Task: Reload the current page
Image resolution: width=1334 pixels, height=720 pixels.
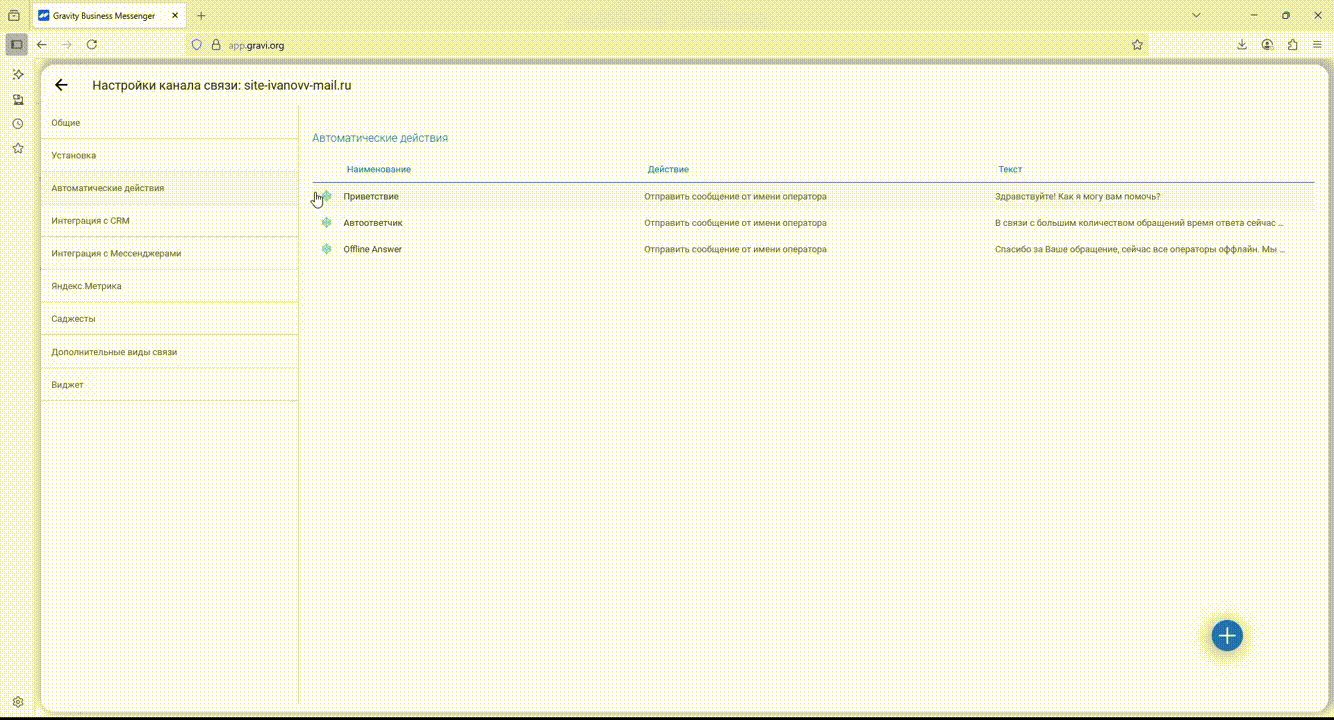Action: (92, 45)
